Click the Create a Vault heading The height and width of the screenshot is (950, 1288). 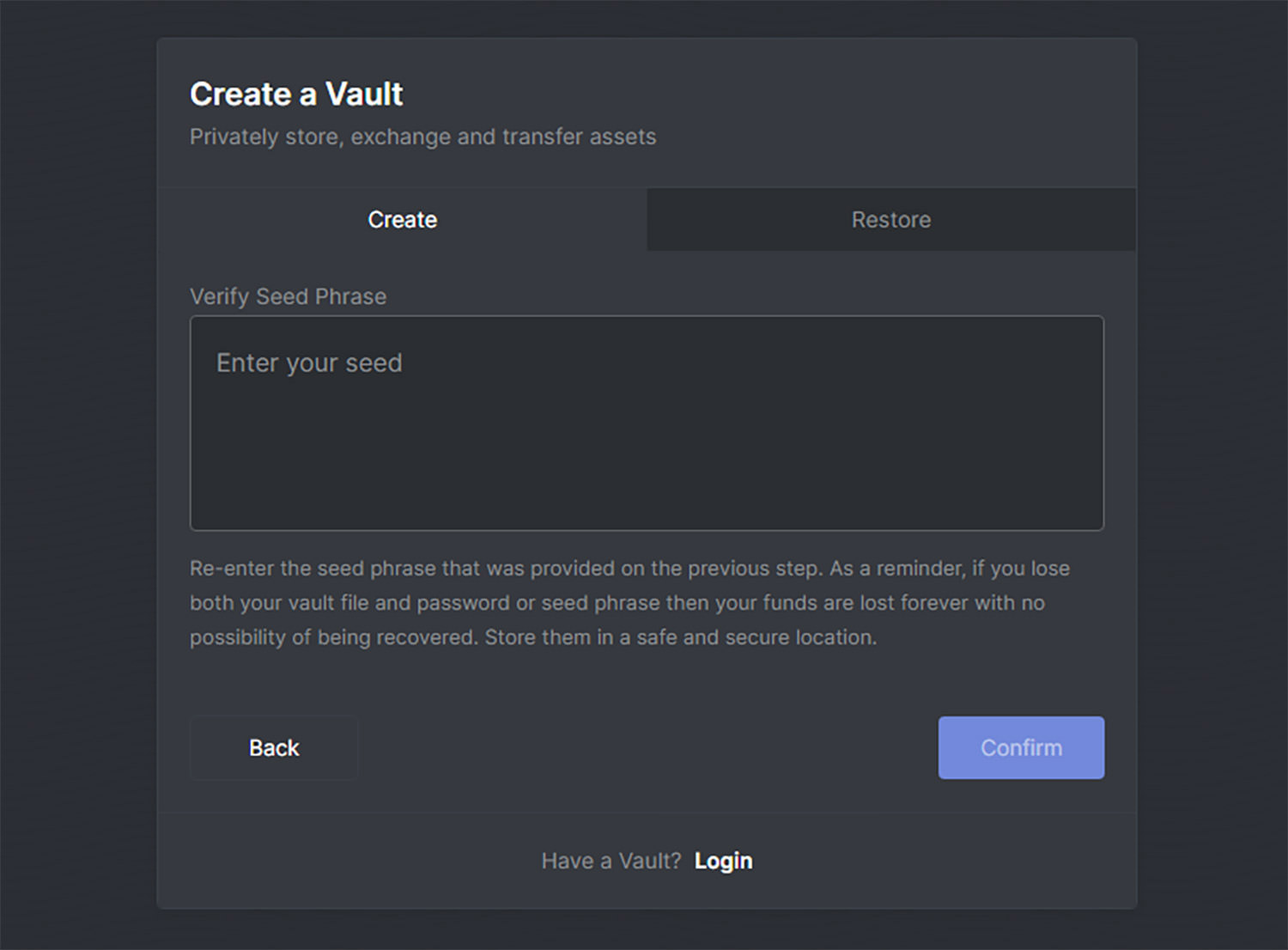coord(296,94)
